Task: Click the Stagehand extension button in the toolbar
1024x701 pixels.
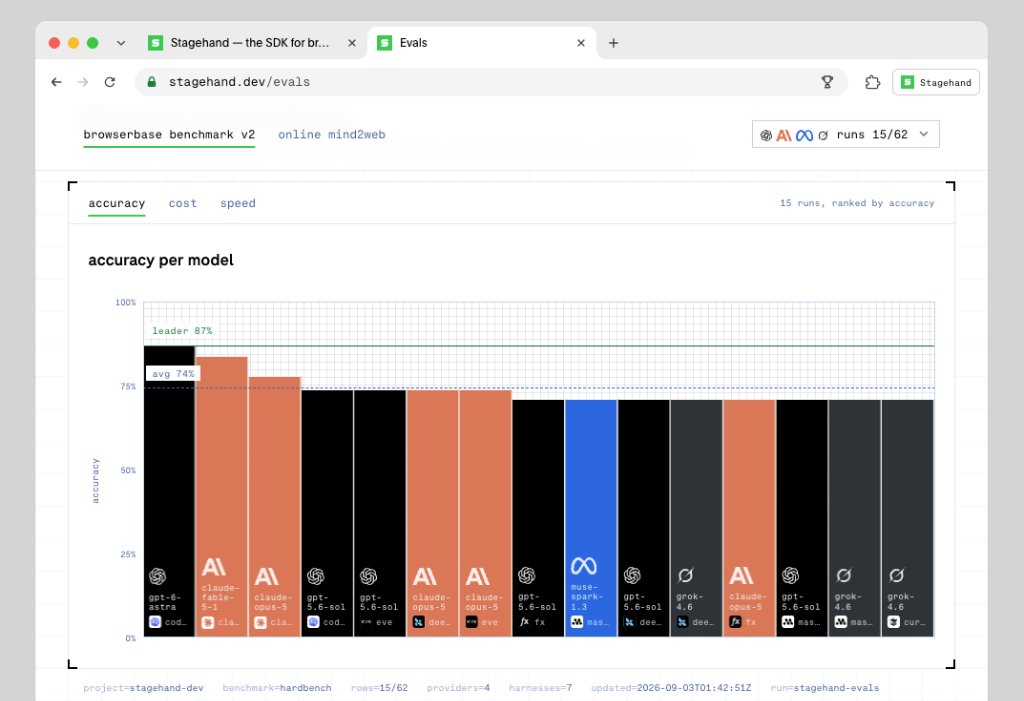Action: 936,82
